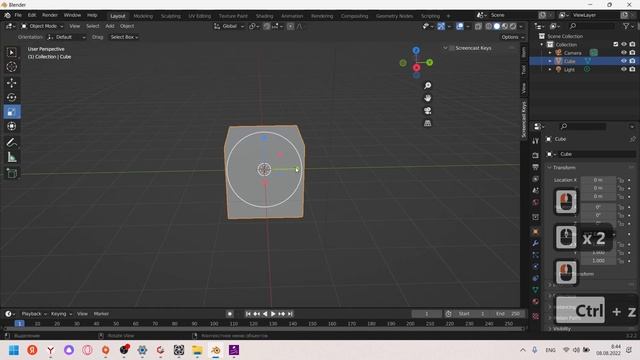The height and width of the screenshot is (360, 640).
Task: Open the Render properties tab
Action: tap(535, 156)
